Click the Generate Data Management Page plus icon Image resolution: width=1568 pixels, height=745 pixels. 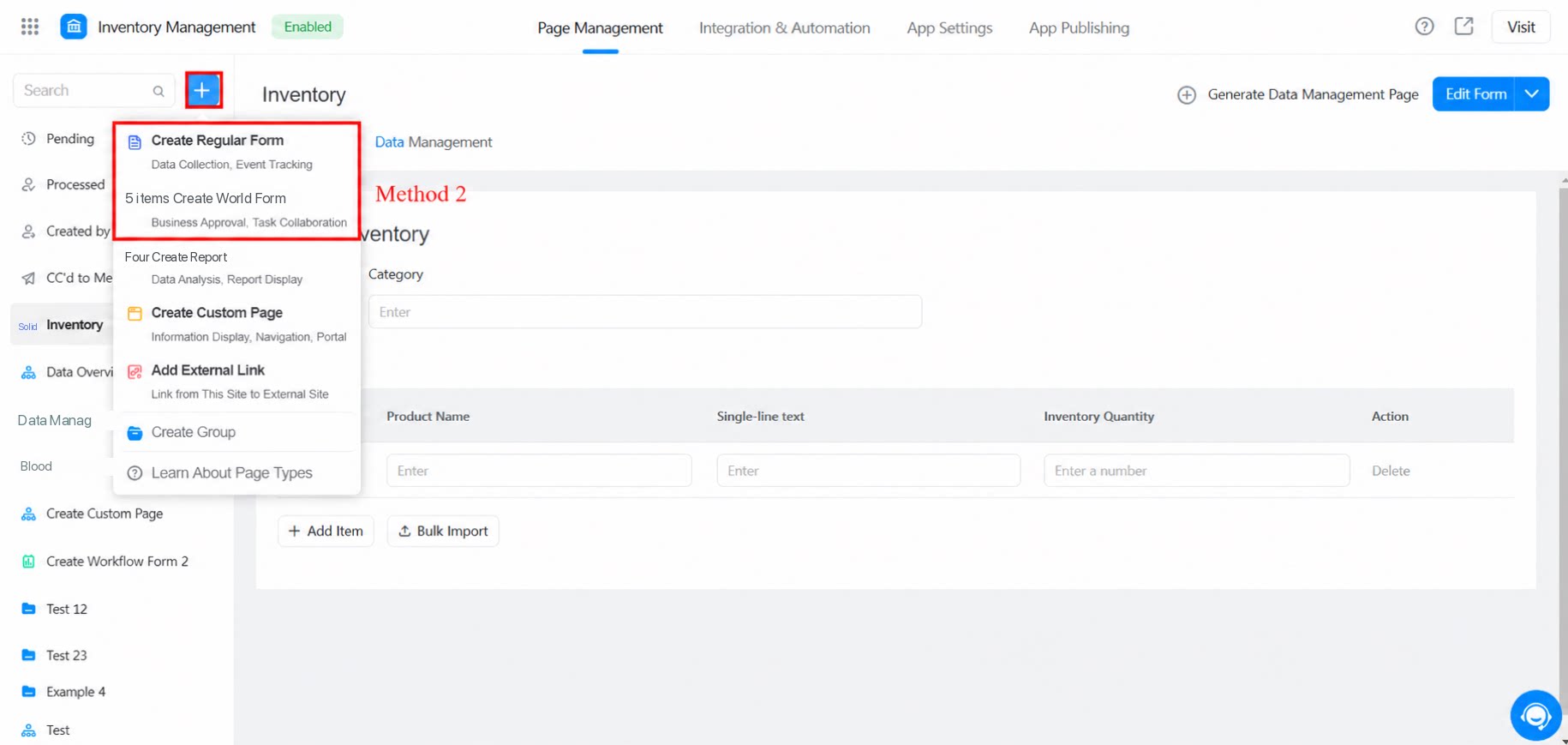(1186, 95)
